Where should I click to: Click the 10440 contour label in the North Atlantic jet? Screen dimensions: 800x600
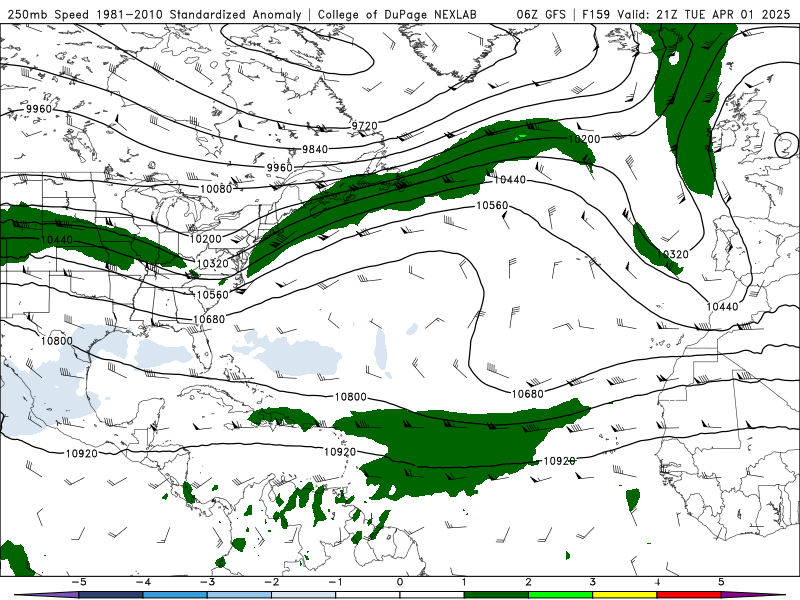pos(510,179)
